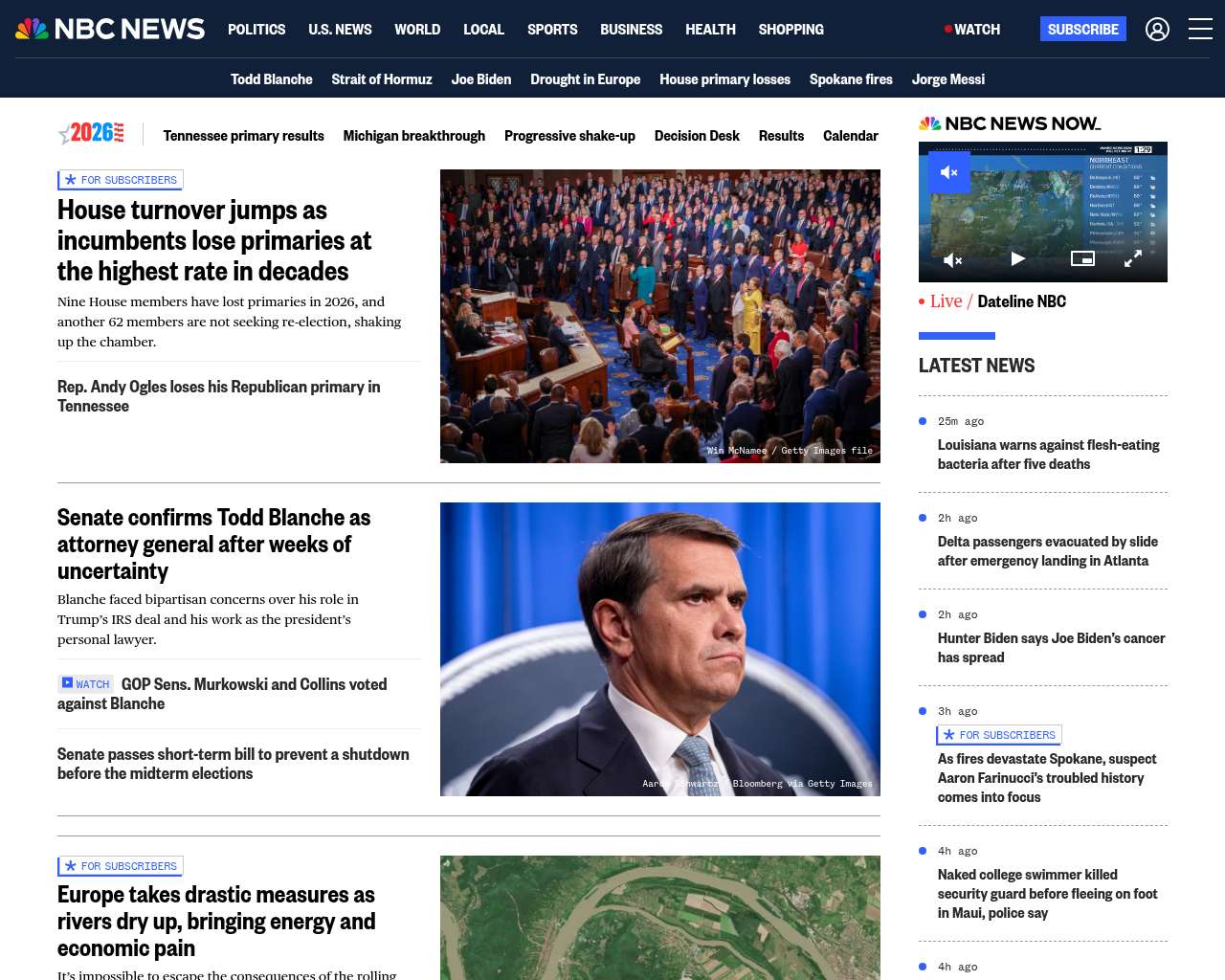The image size is (1225, 980).
Task: Open the election Calendar tab
Action: coord(851,136)
